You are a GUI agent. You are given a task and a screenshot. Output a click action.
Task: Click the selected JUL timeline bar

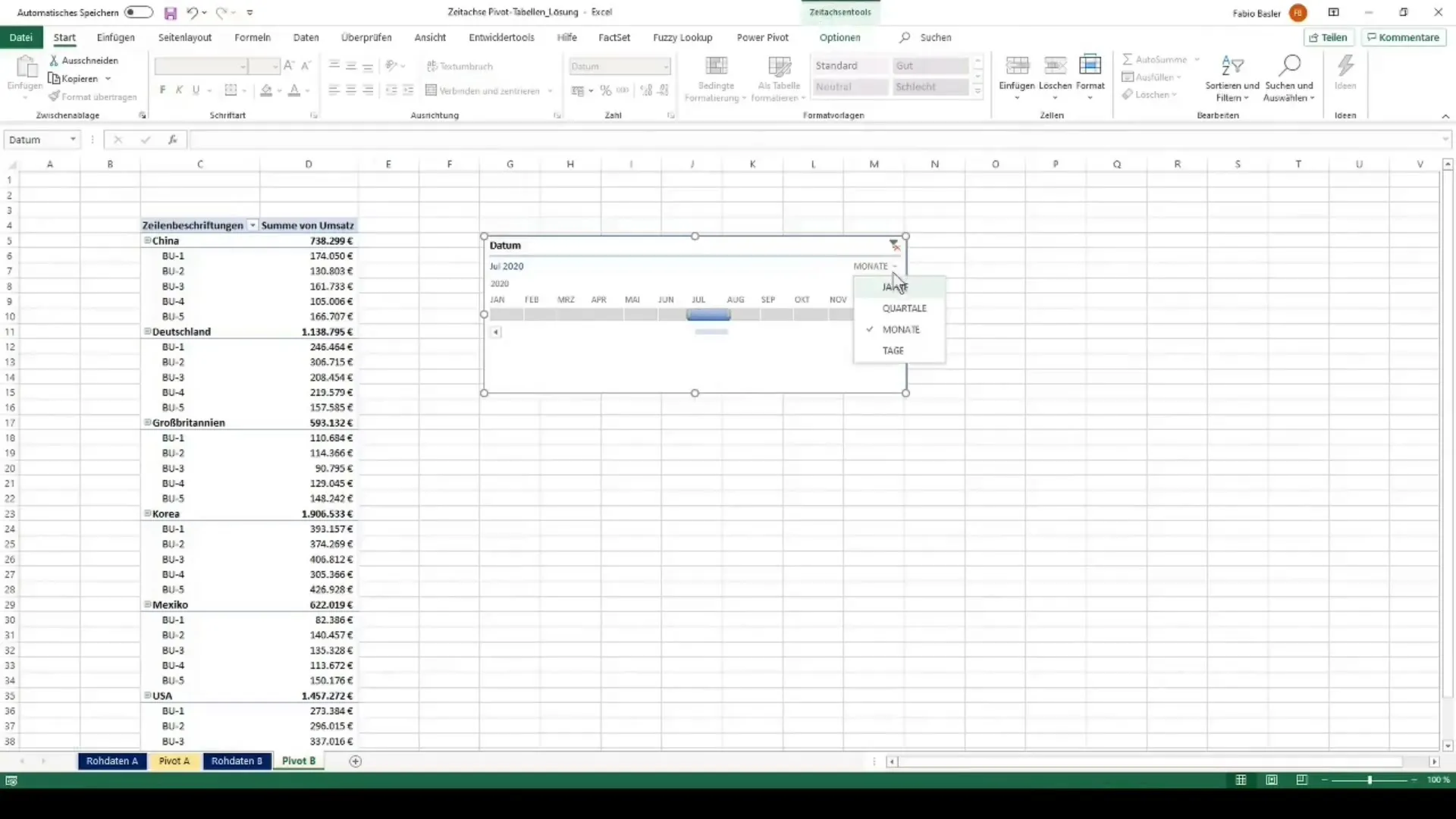[708, 315]
